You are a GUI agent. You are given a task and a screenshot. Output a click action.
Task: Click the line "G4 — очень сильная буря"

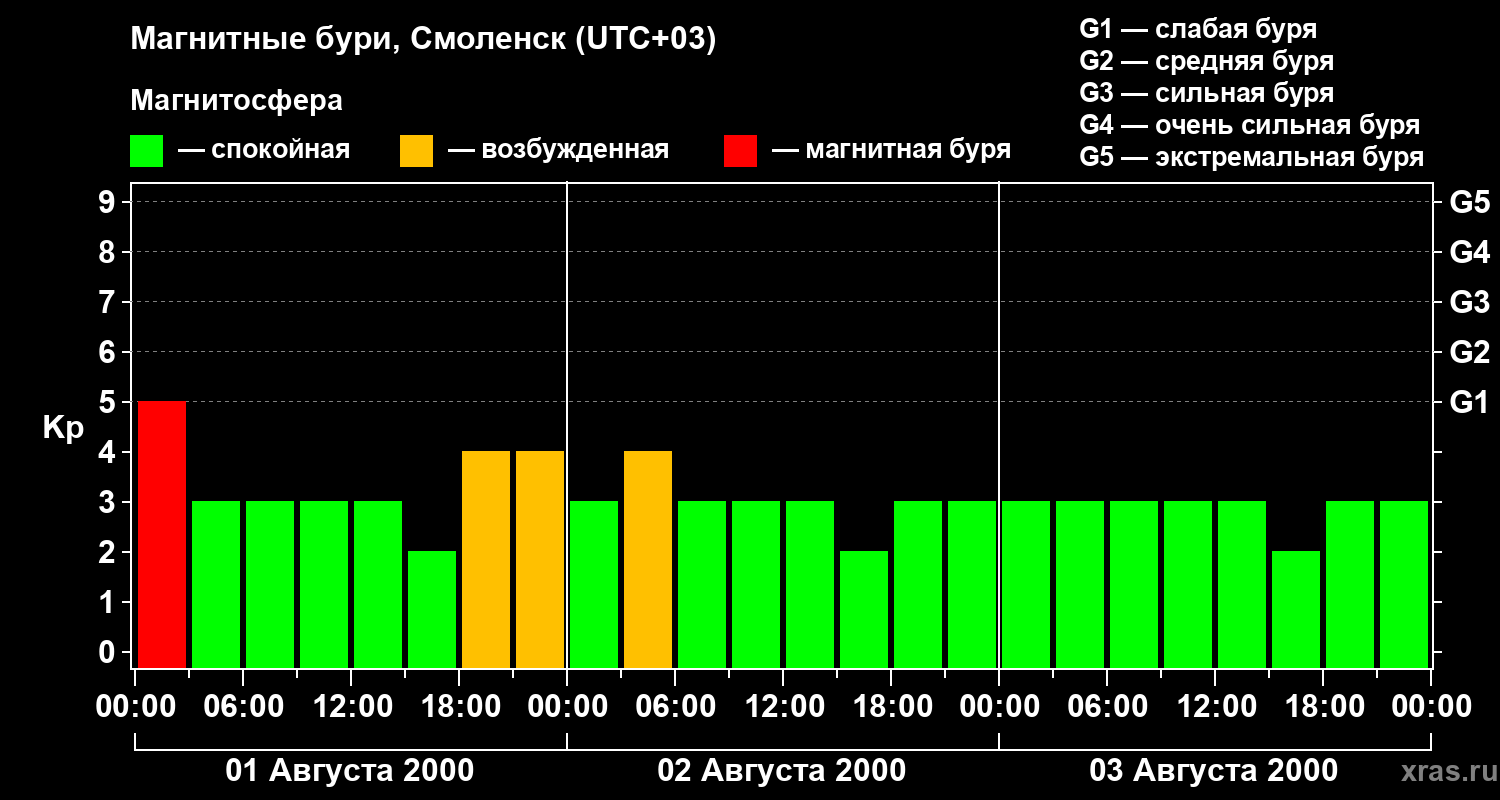(1250, 125)
